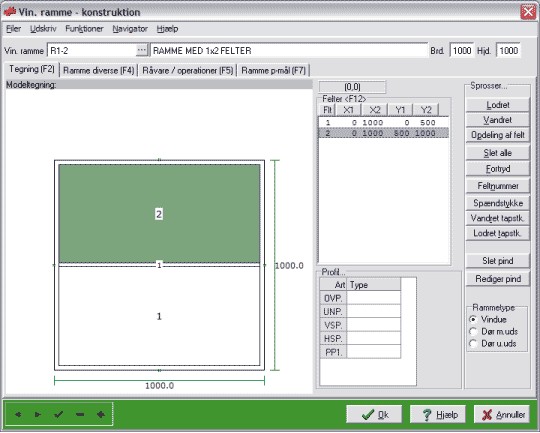The width and height of the screenshot is (540, 433).
Task: Open the Navigator menu
Action: (x=130, y=29)
